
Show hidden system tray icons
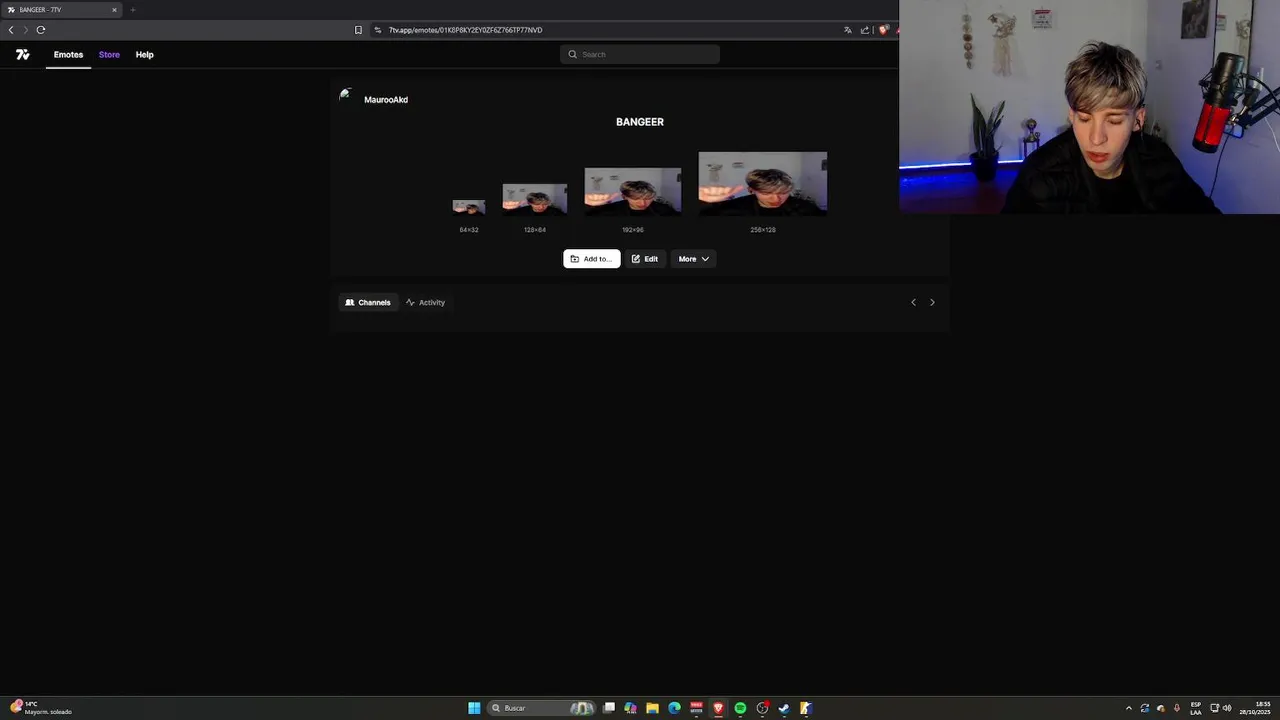(x=1129, y=708)
